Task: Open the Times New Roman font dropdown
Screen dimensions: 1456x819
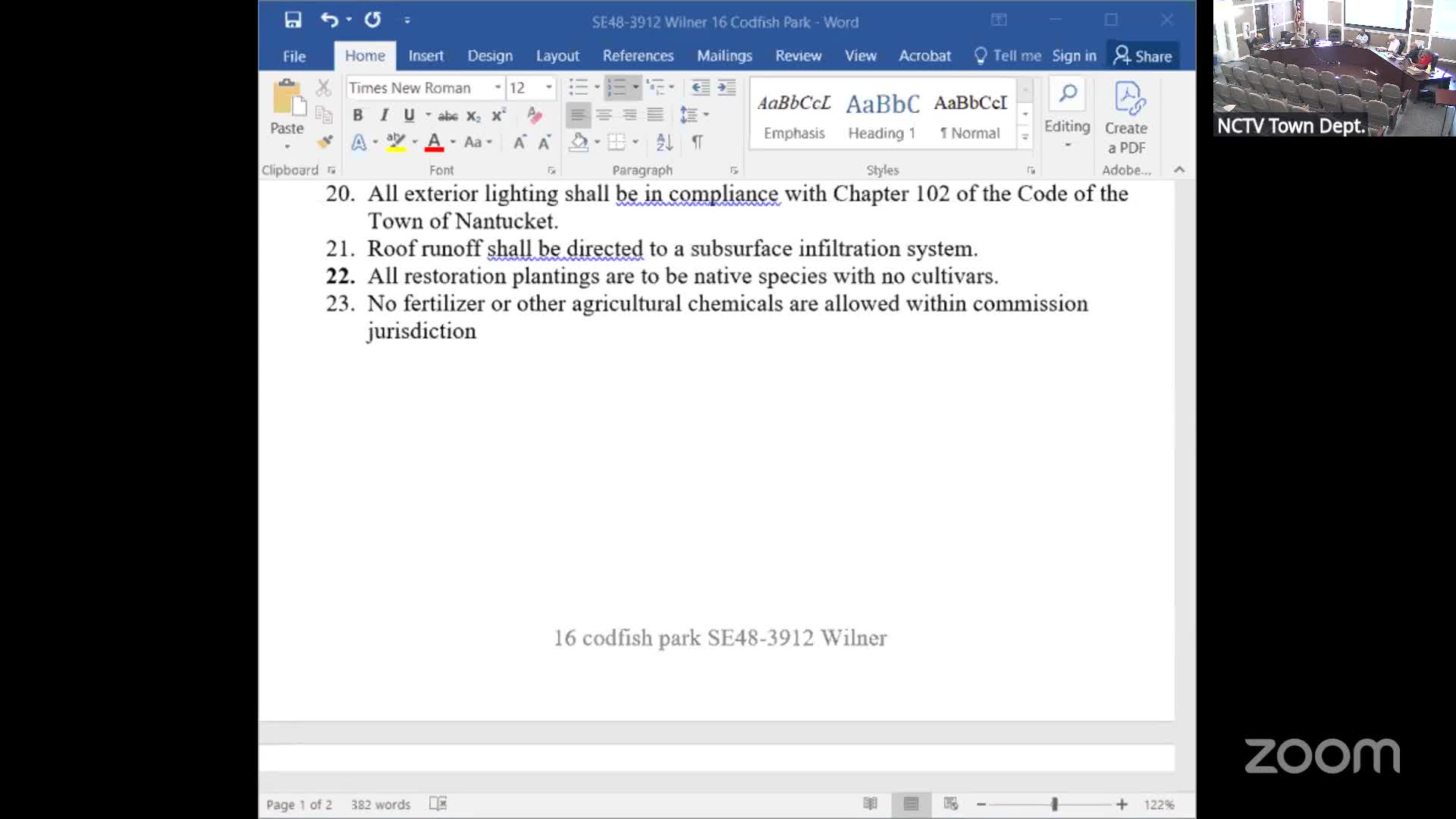Action: tap(498, 88)
